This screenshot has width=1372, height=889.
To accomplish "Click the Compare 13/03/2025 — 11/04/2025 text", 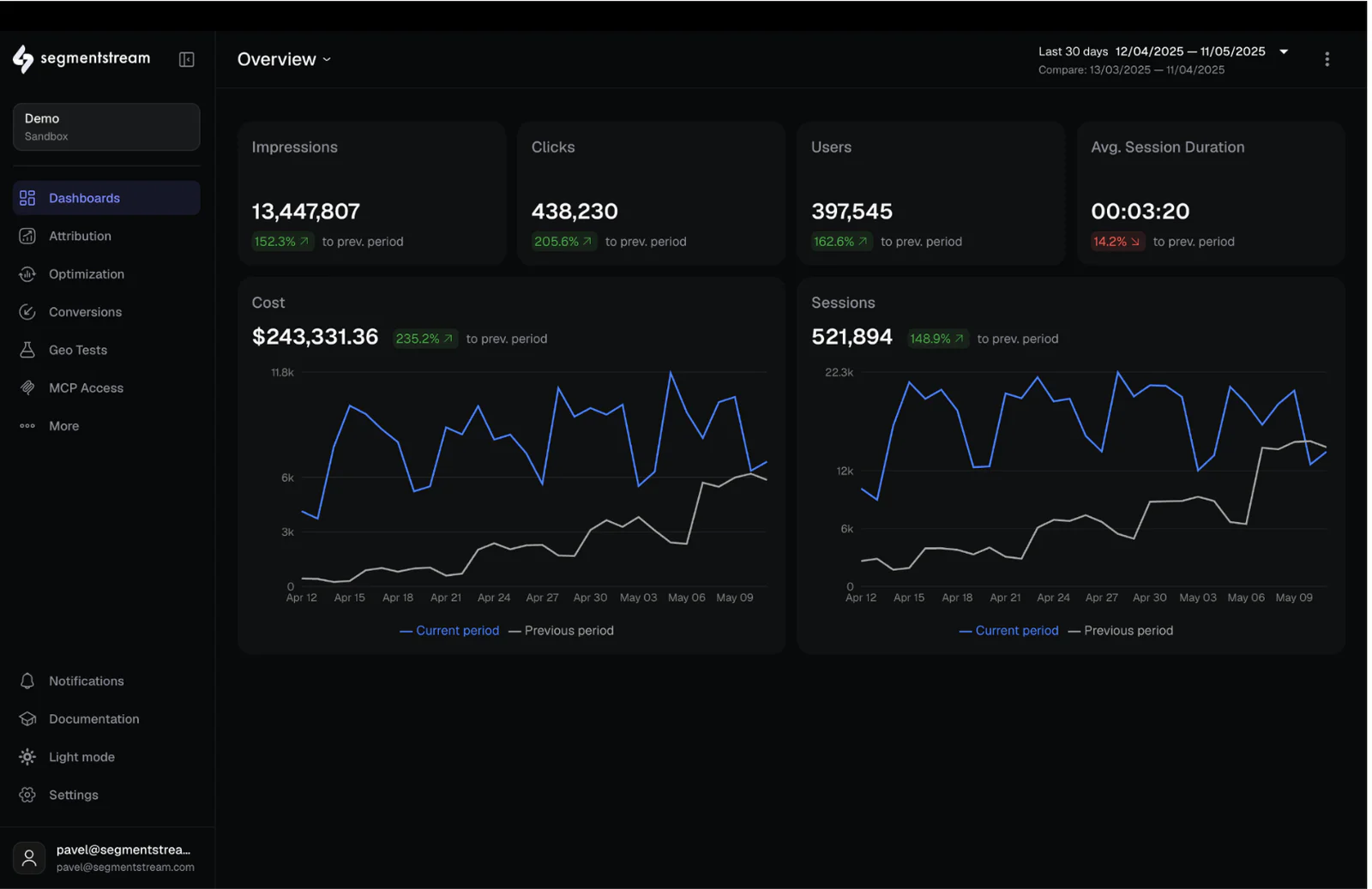I will [1131, 70].
